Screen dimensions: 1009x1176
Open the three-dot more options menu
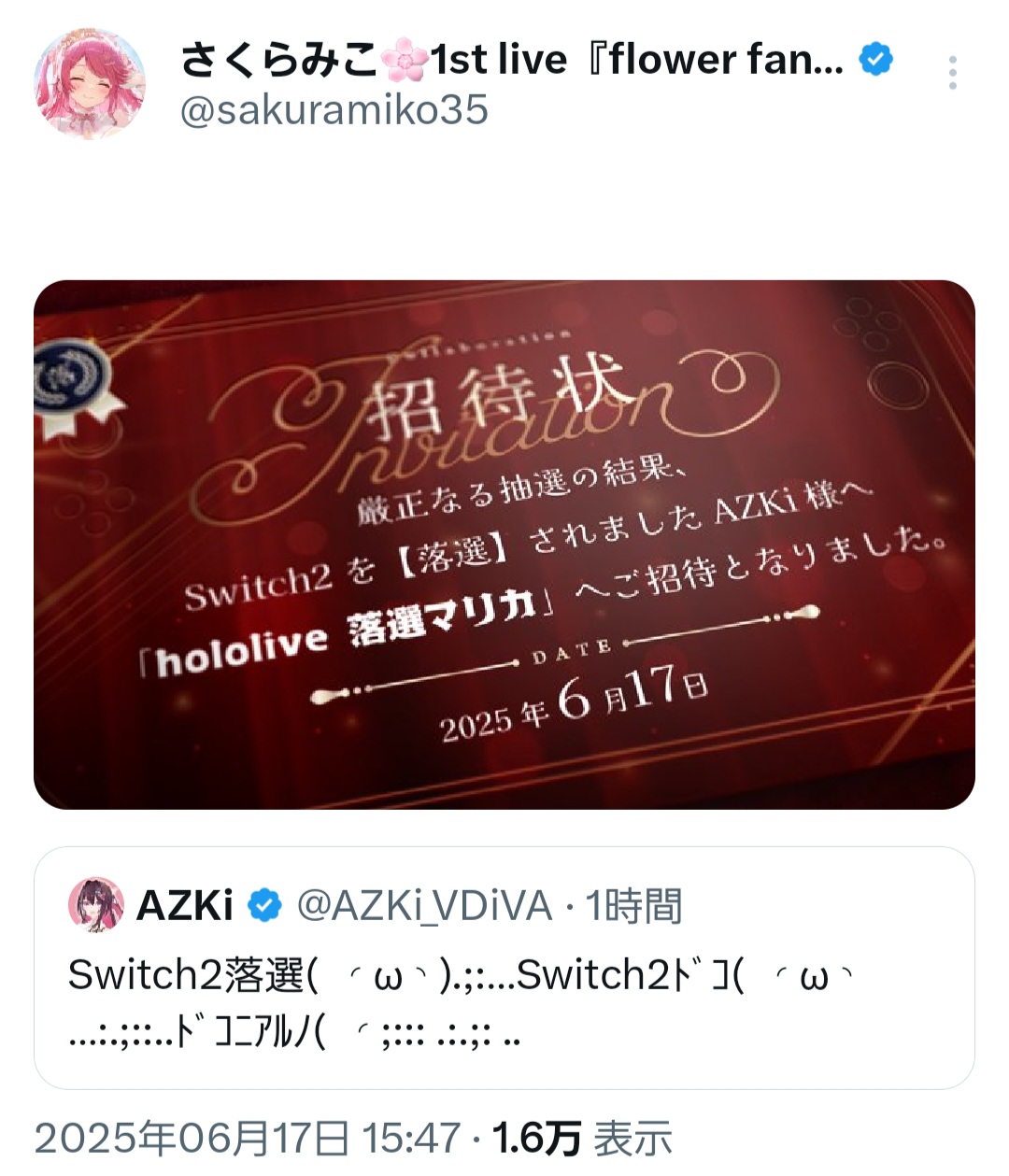[952, 73]
